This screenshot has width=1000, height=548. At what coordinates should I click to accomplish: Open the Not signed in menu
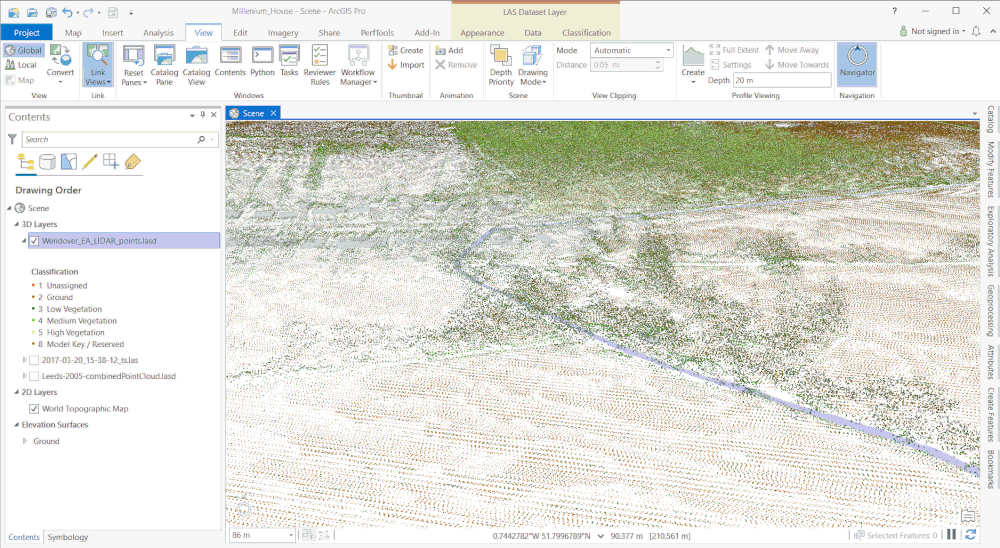[x=932, y=31]
